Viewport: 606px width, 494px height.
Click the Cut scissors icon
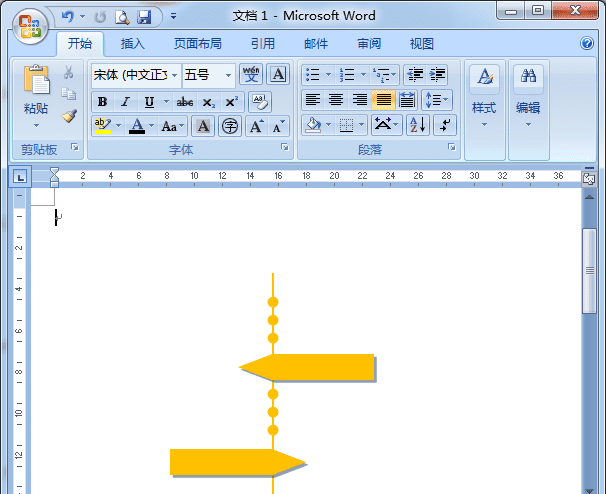[69, 72]
